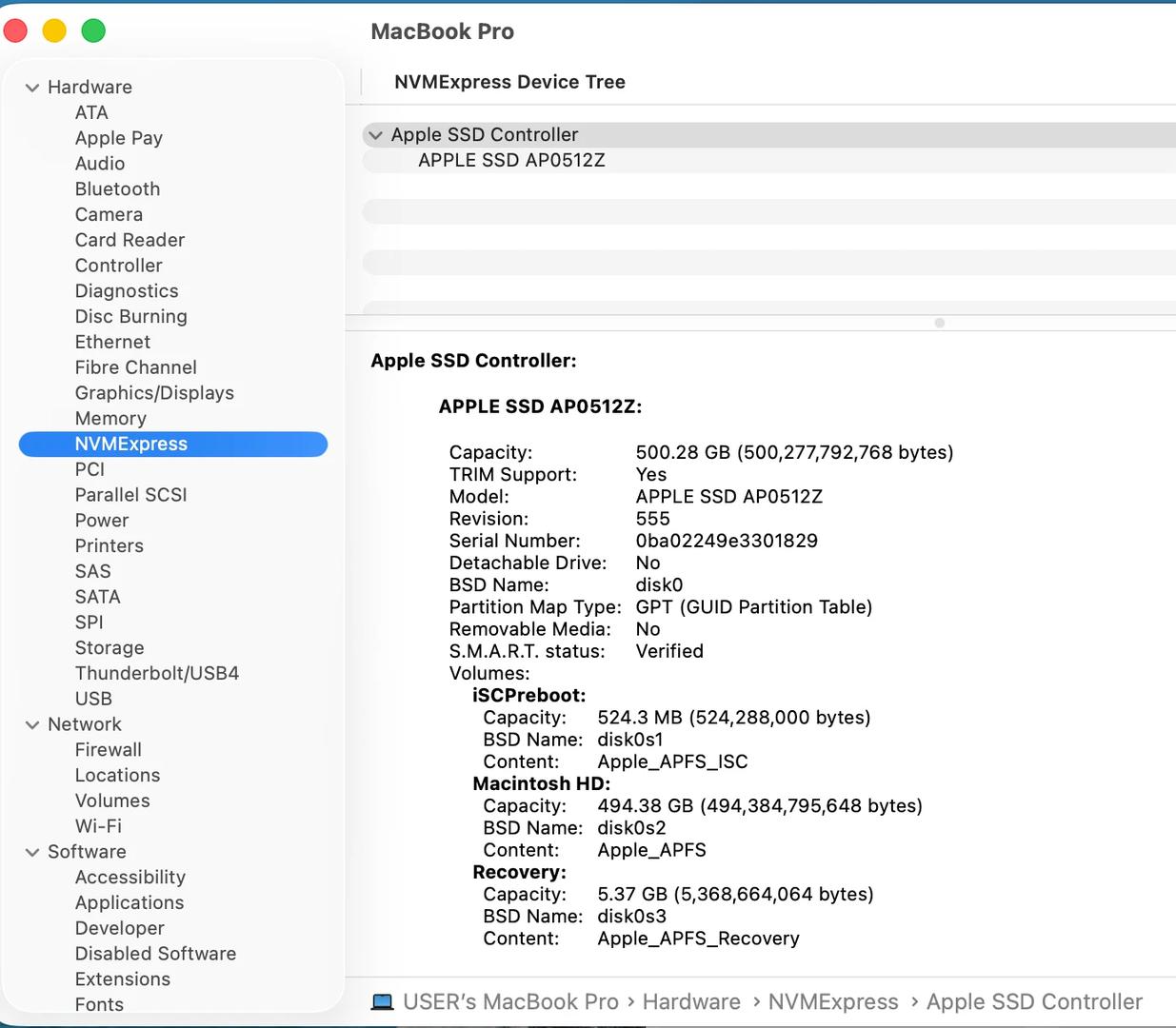Click USER's MacBook Pro in path bar
Viewport: 1176px width, 1028px height.
[510, 1001]
